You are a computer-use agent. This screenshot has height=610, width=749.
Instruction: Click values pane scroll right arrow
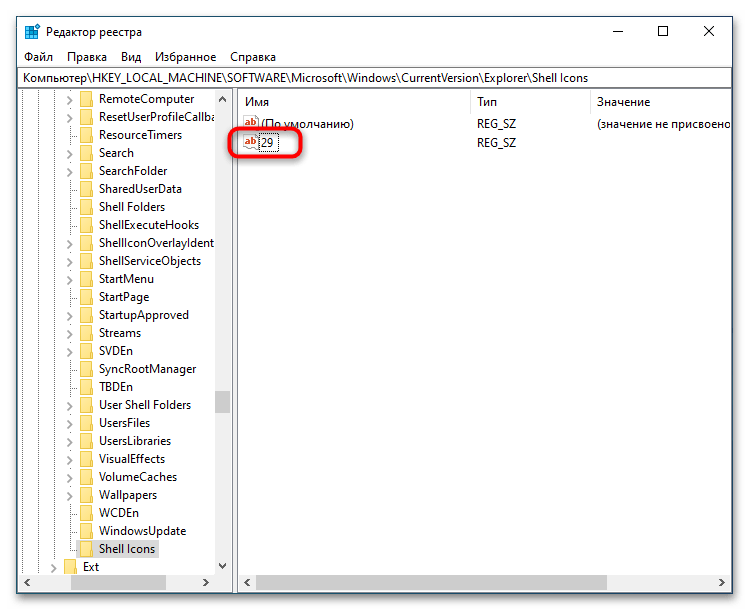click(x=722, y=582)
